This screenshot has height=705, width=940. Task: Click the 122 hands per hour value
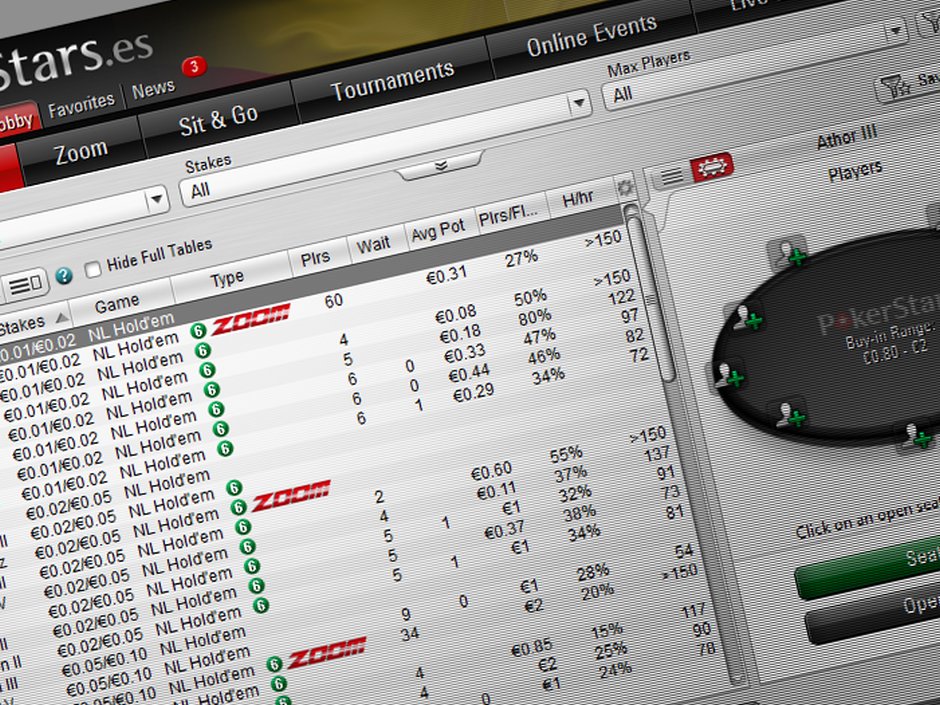click(x=622, y=297)
